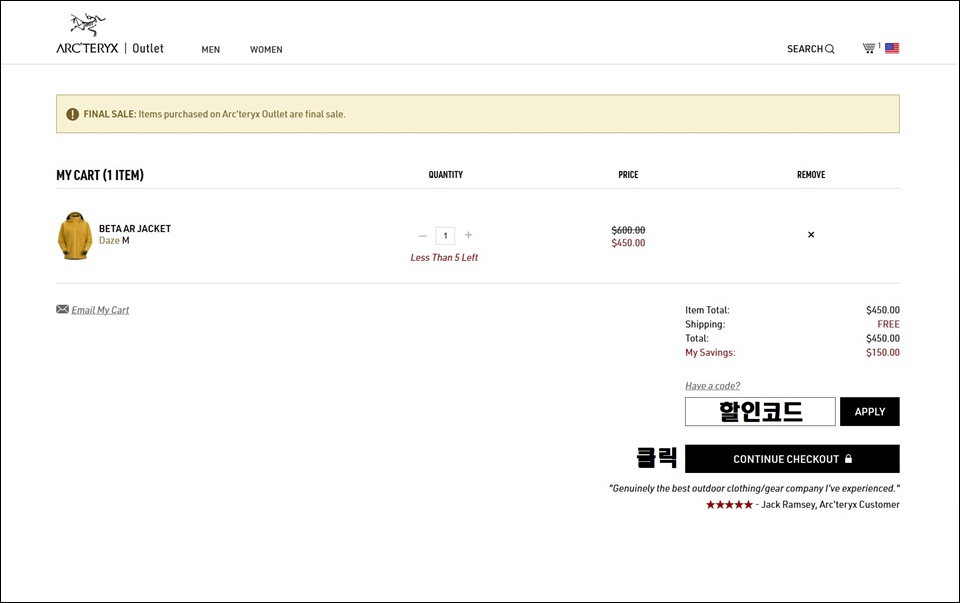Click the 'Jack Ramsey, Arc'teryx Customer' attribution
The height and width of the screenshot is (603, 960).
coord(830,504)
